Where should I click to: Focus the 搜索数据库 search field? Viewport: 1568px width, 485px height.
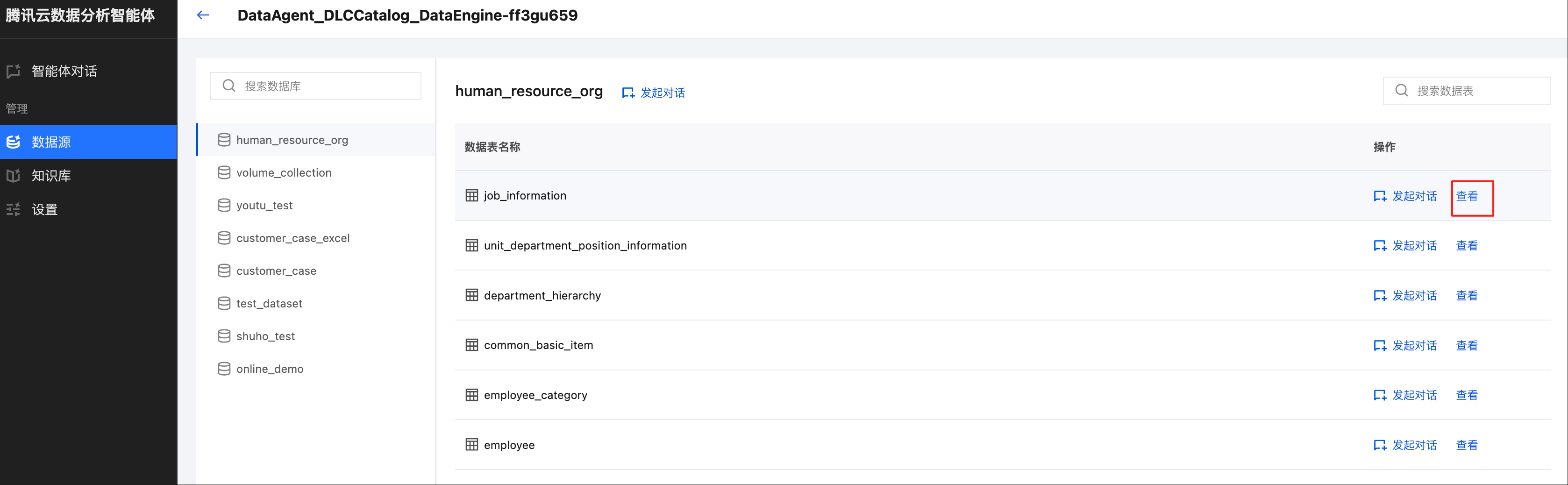[x=315, y=86]
